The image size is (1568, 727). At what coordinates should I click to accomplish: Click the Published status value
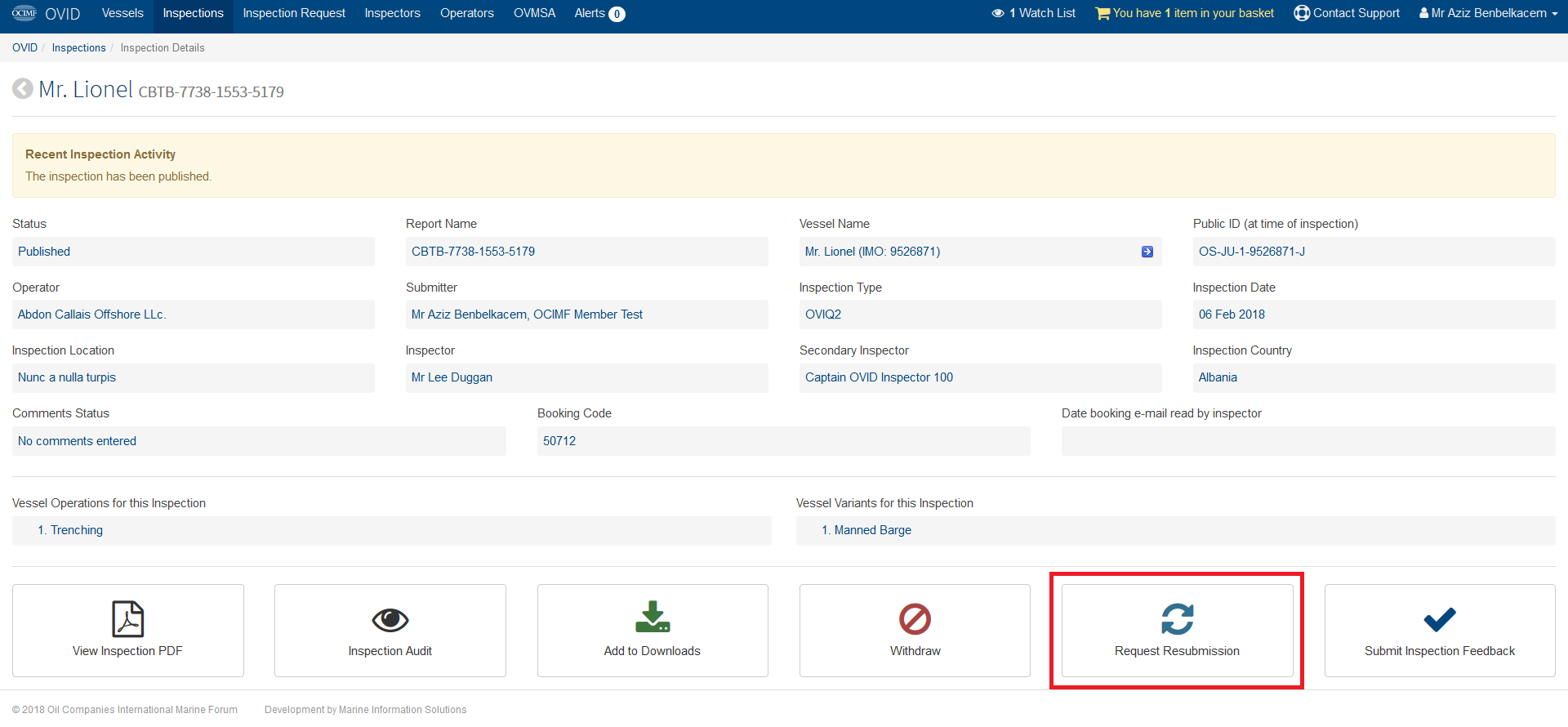pyautogui.click(x=194, y=252)
